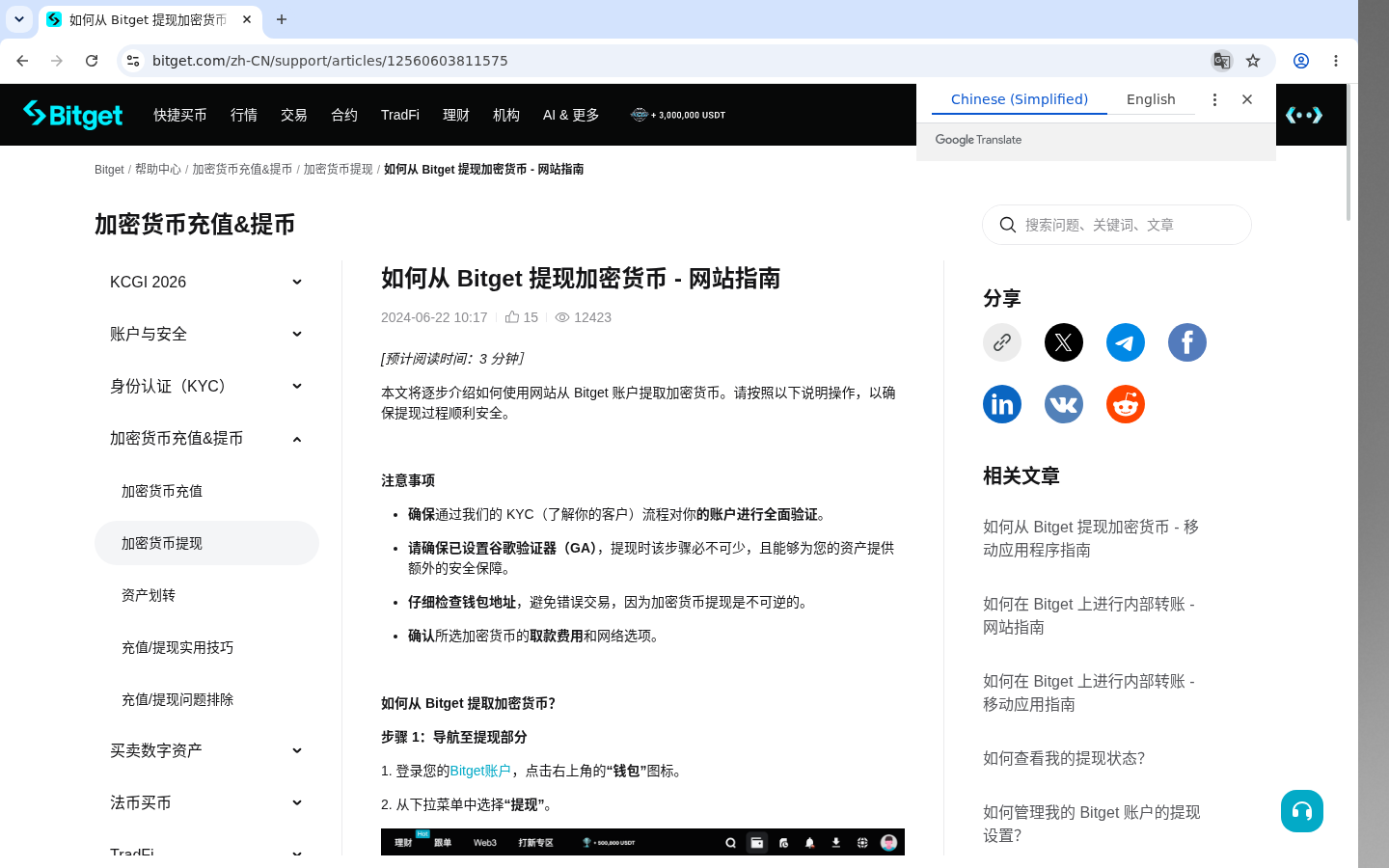Share article on Telegram

(1126, 342)
